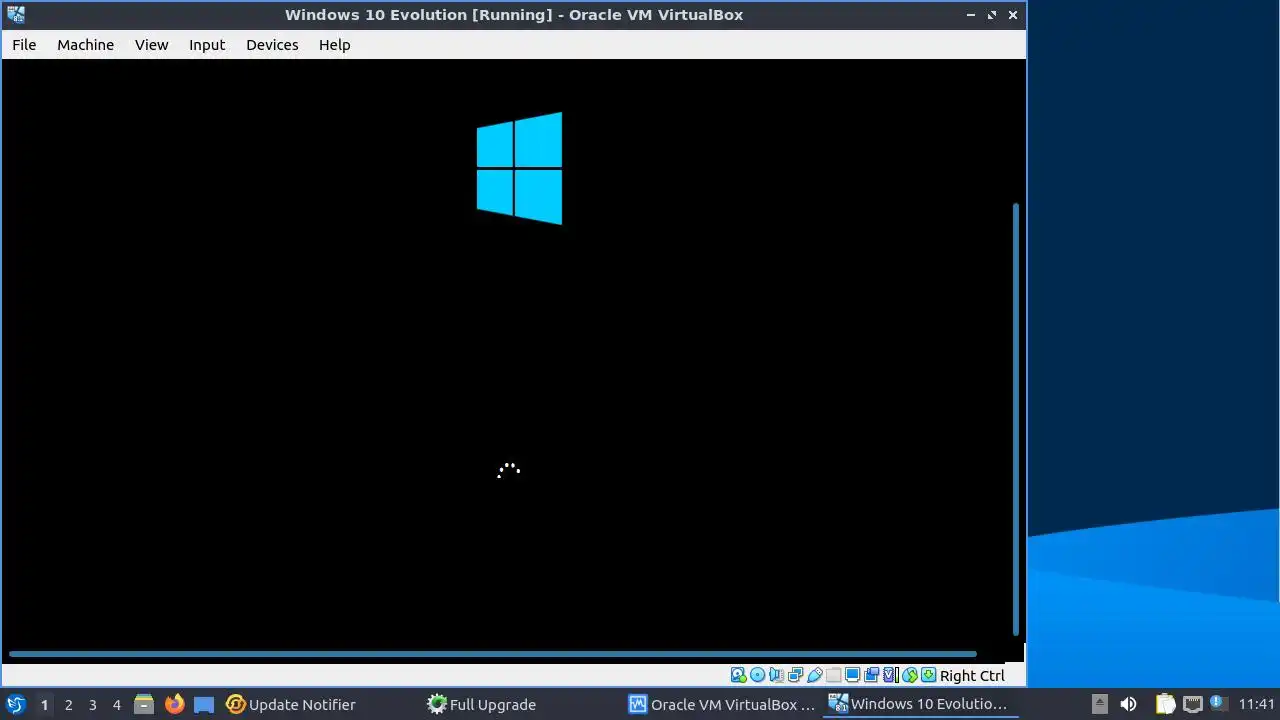Viewport: 1280px width, 720px height.
Task: Click the shared folders indicator icon
Action: 834,675
